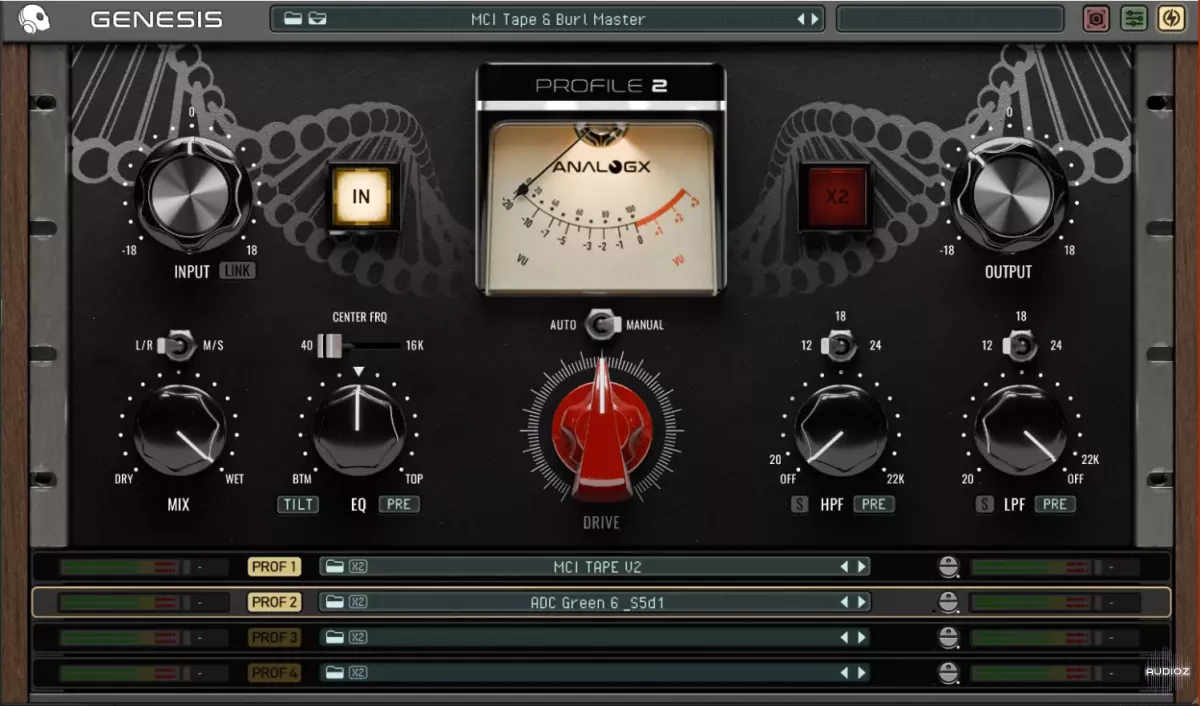Click the yellow lightning bolt icon
1200x706 pixels.
(1171, 19)
